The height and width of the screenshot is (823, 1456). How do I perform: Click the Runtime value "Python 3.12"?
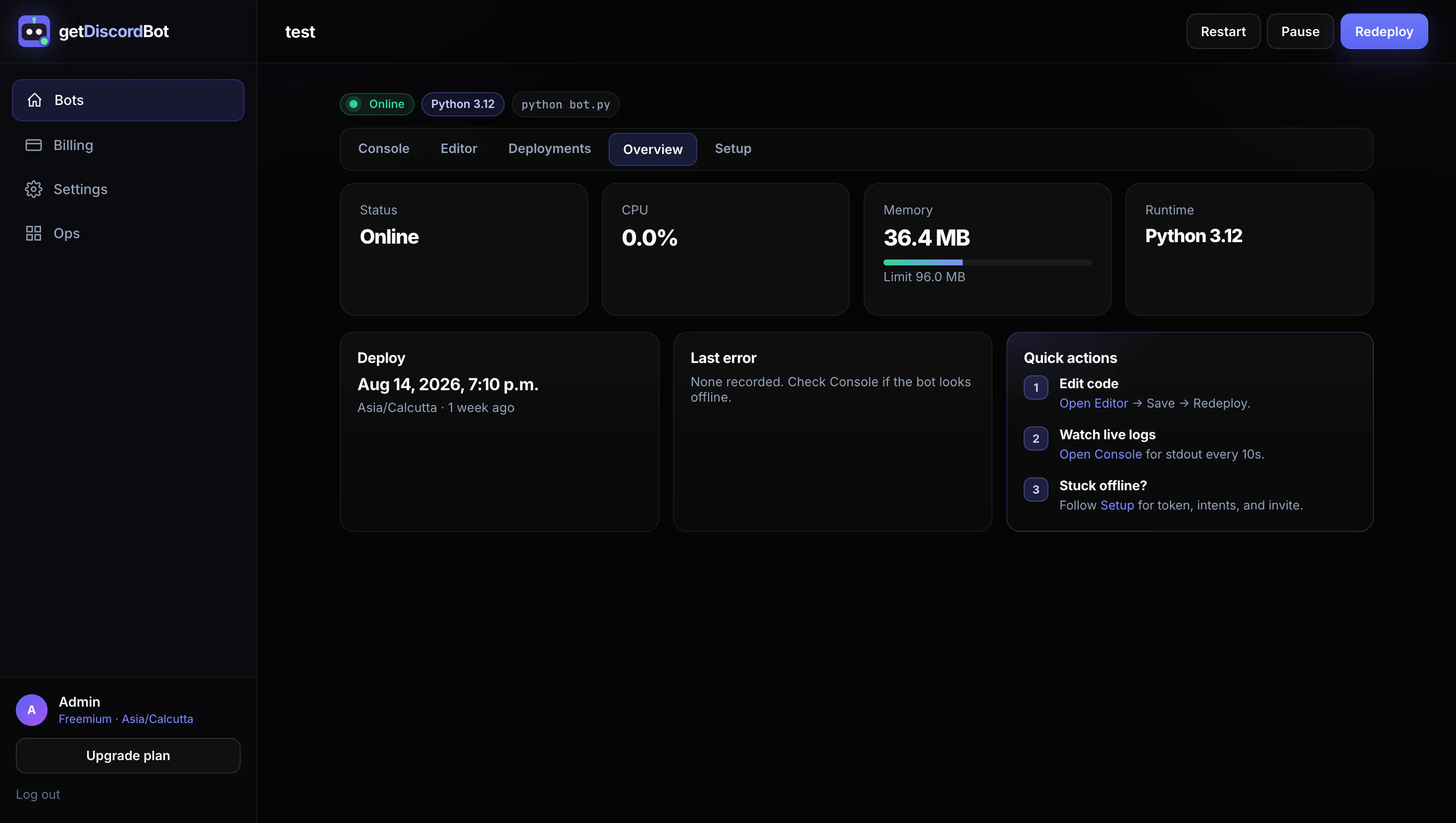[x=1194, y=236]
